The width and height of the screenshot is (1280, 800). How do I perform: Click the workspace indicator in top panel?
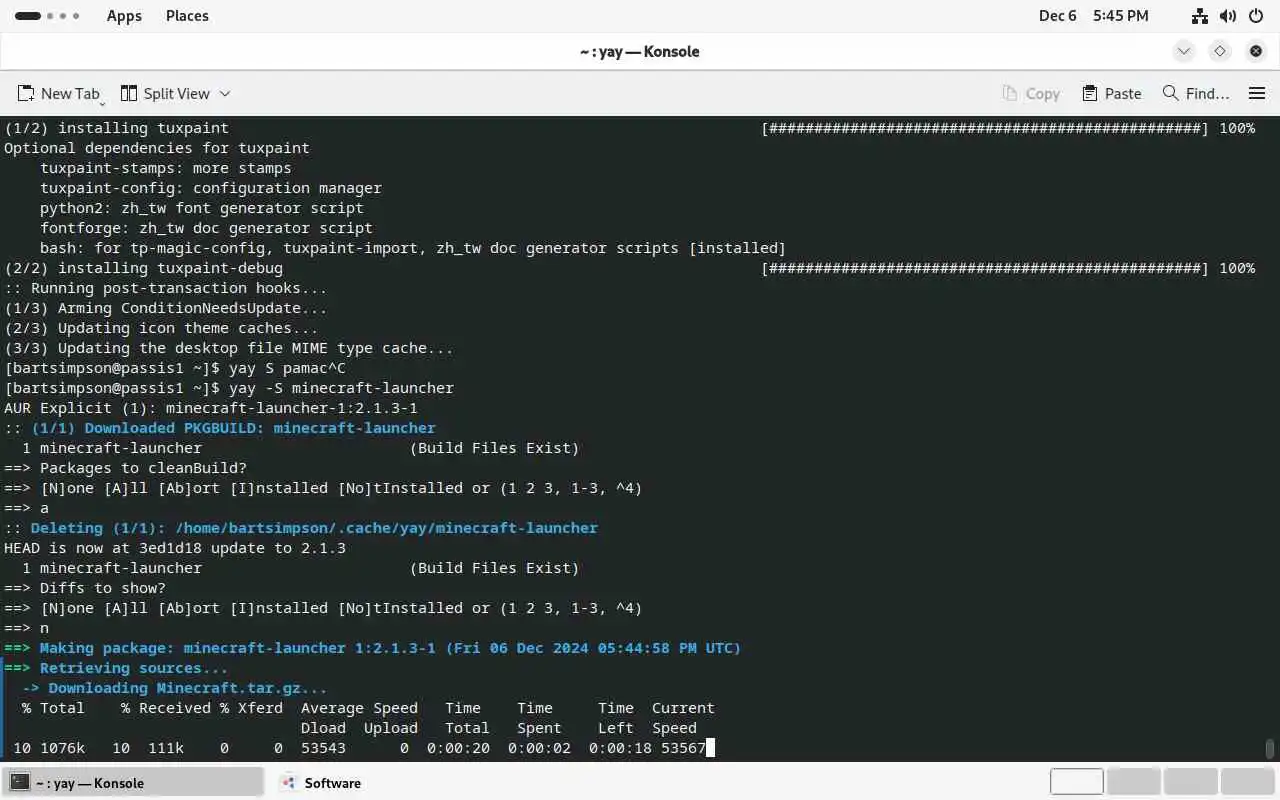pos(47,16)
